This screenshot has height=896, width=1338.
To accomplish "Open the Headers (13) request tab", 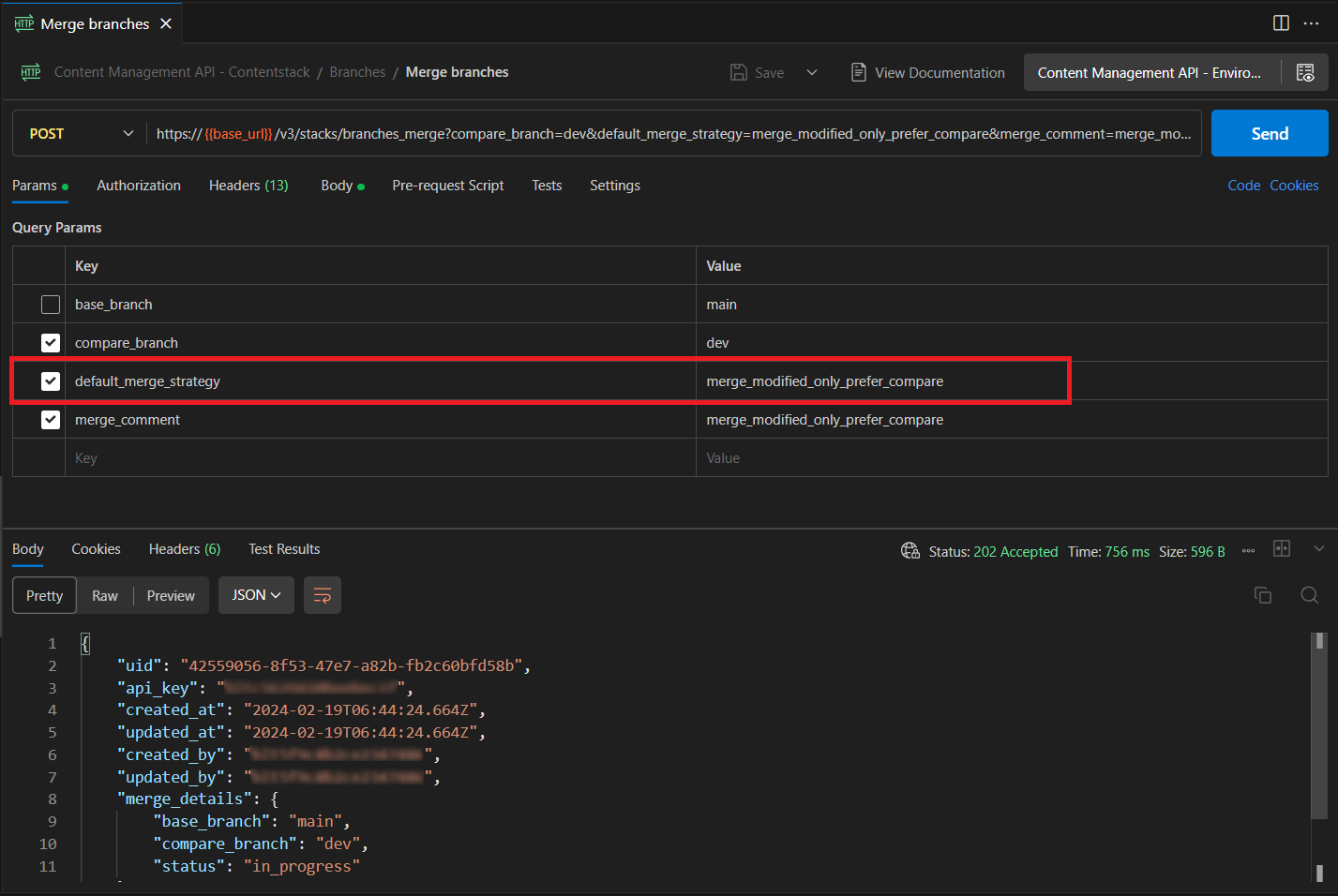I will (x=248, y=186).
